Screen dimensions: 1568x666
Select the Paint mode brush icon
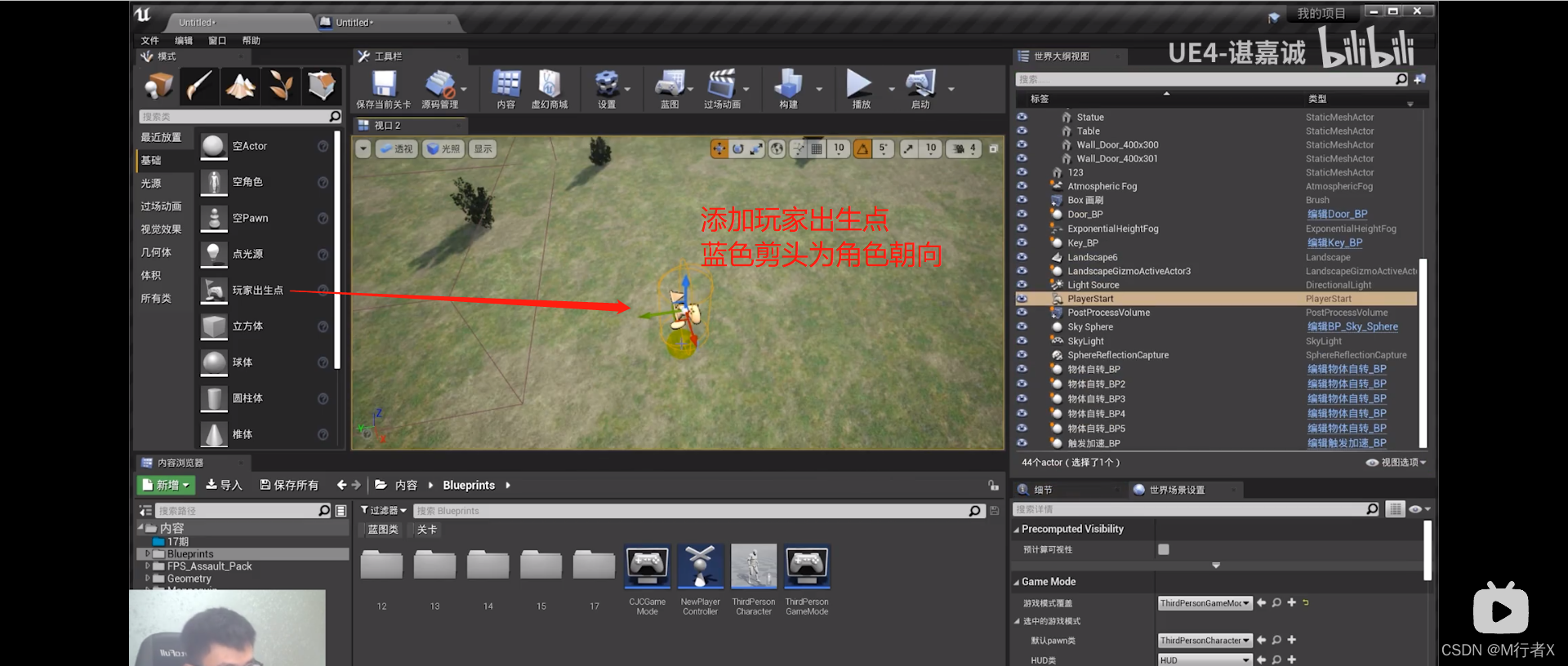tap(199, 85)
